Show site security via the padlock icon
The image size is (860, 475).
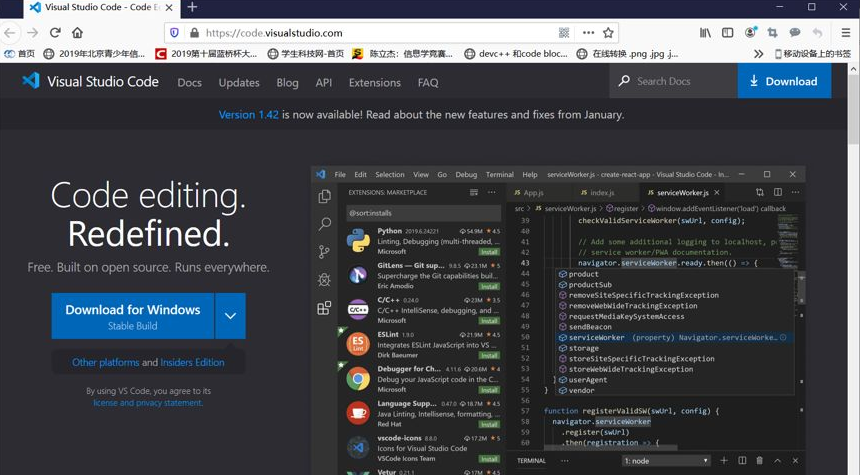pos(194,33)
